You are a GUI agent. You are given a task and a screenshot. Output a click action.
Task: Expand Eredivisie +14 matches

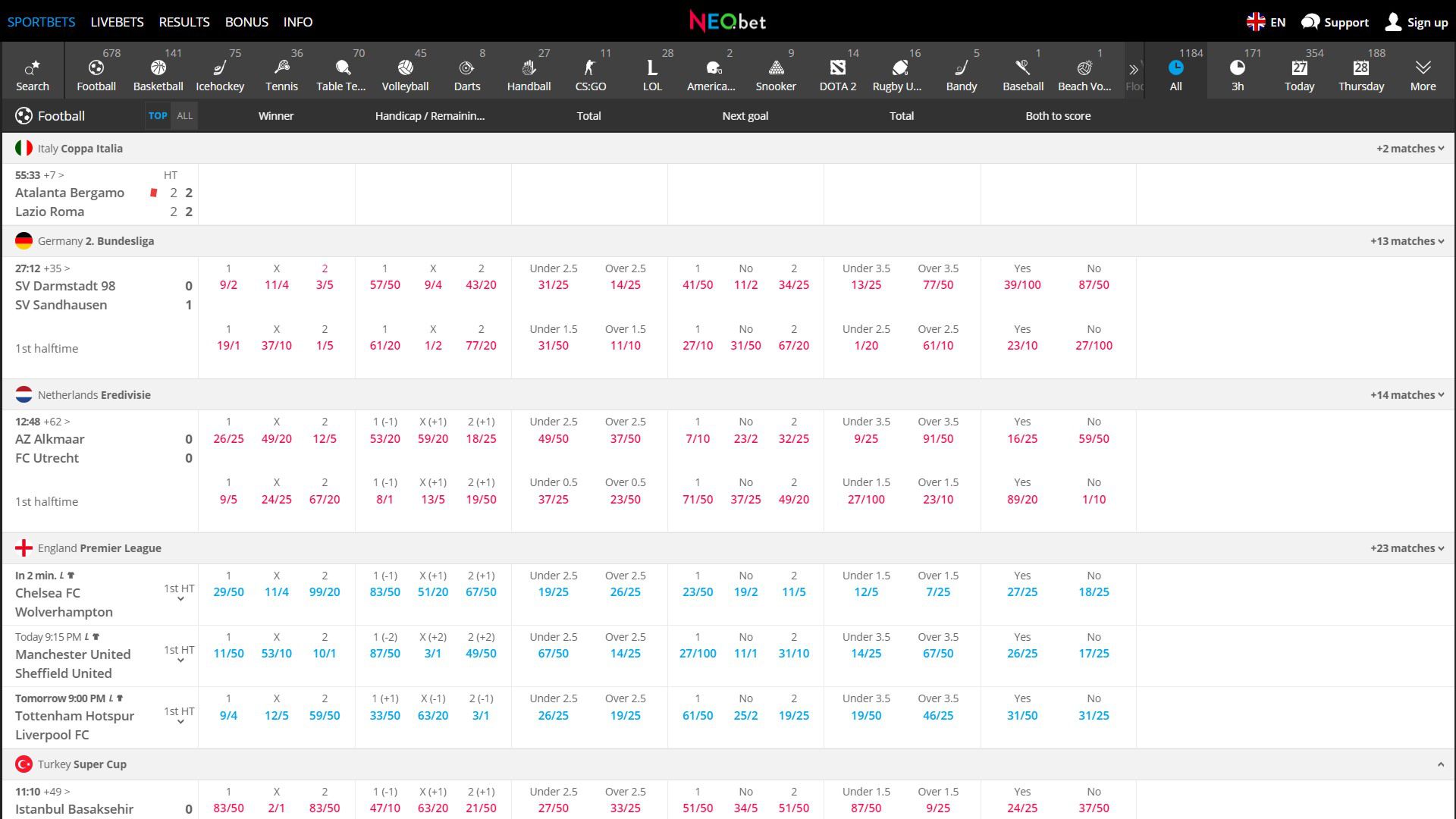click(1407, 395)
